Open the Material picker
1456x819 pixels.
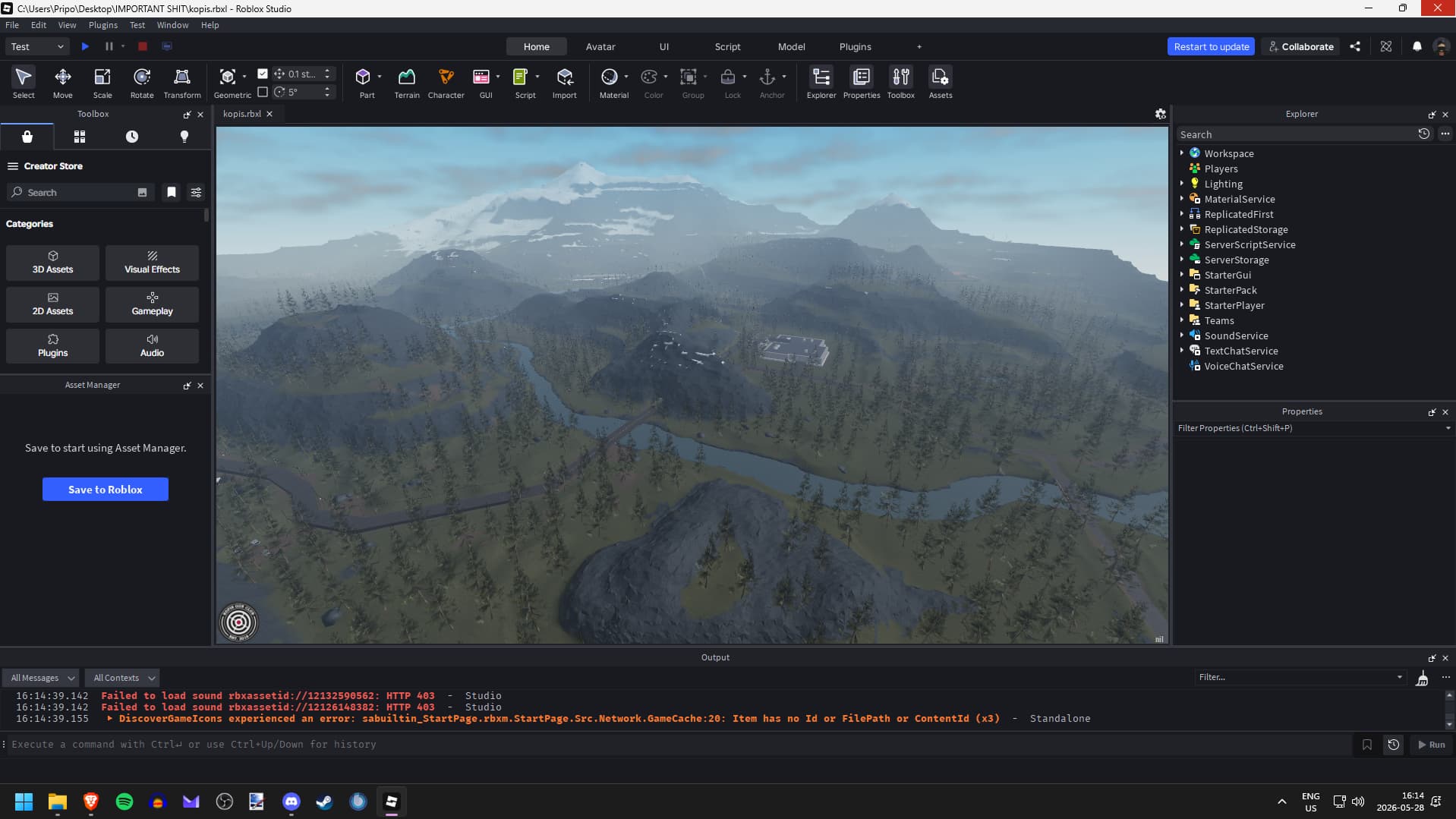(610, 83)
